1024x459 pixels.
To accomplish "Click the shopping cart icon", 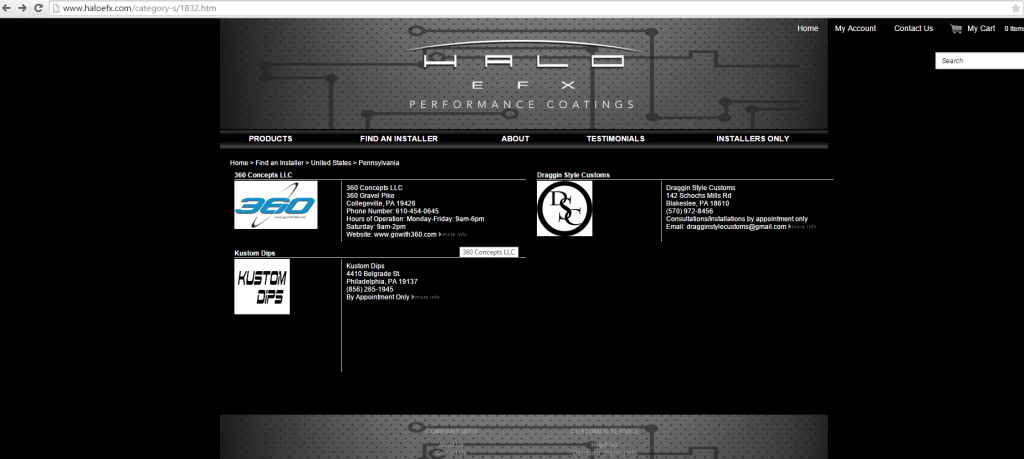I will (956, 29).
